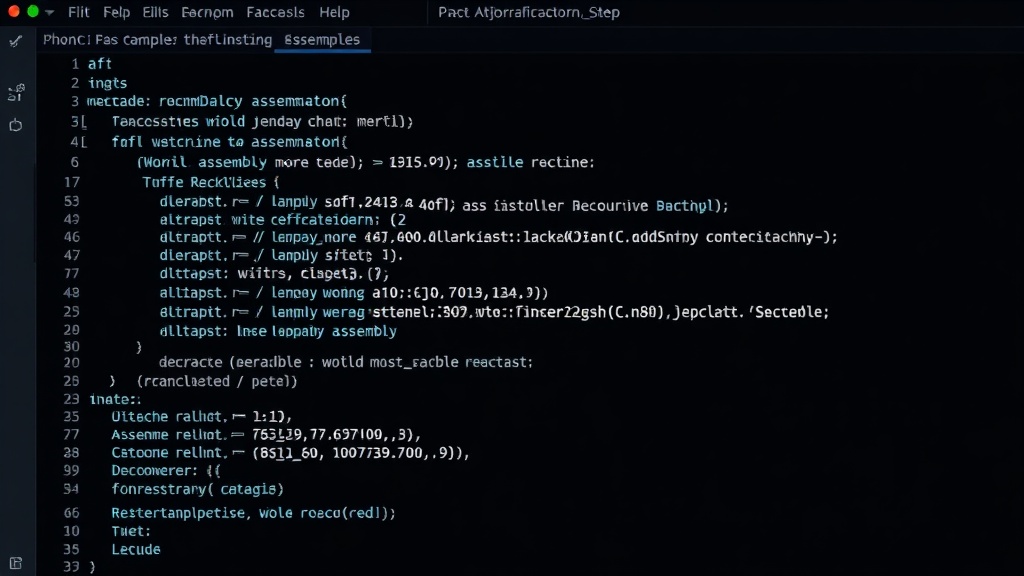Switch to the Essemples tab
1024x576 pixels.
[x=322, y=40]
